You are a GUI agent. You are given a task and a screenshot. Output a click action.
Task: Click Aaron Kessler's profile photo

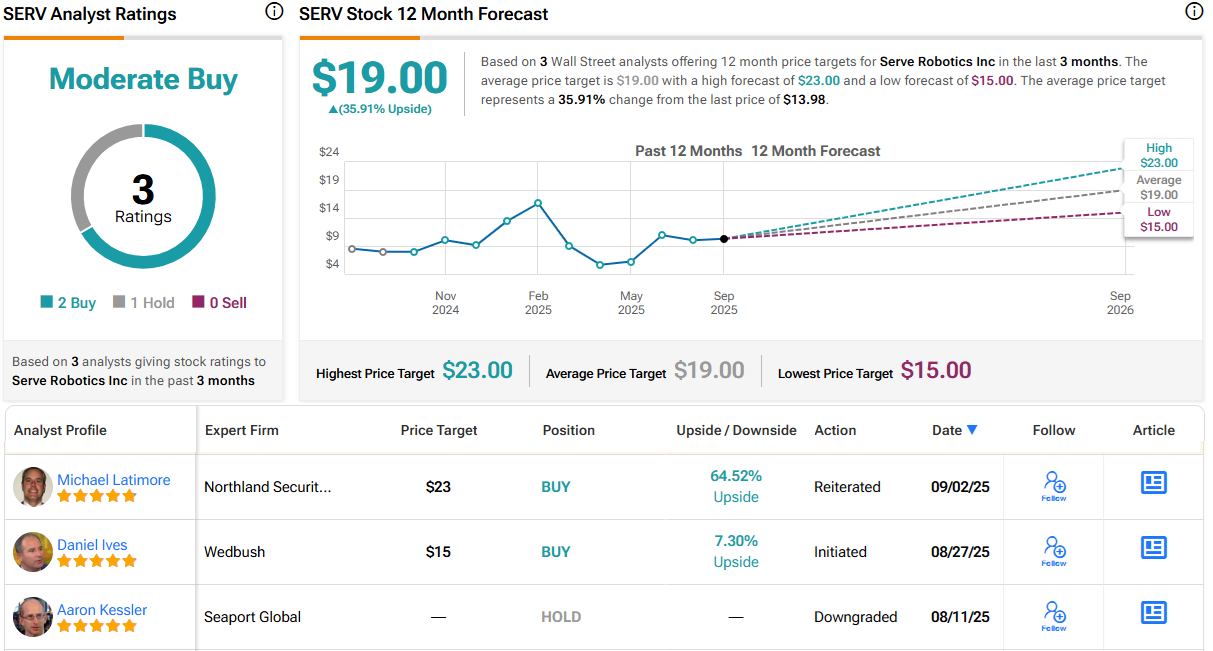(x=33, y=617)
